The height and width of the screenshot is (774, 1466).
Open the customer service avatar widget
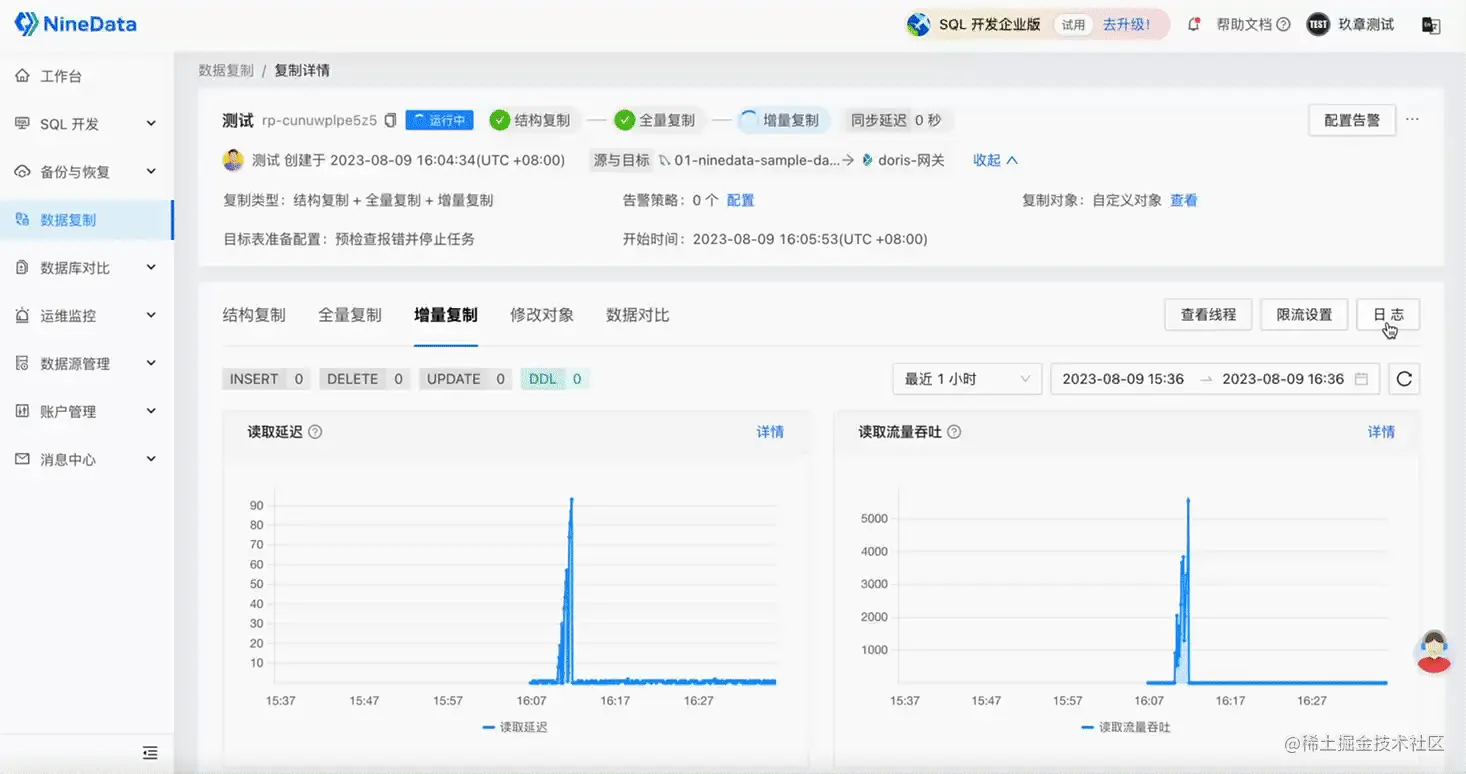pyautogui.click(x=1434, y=651)
